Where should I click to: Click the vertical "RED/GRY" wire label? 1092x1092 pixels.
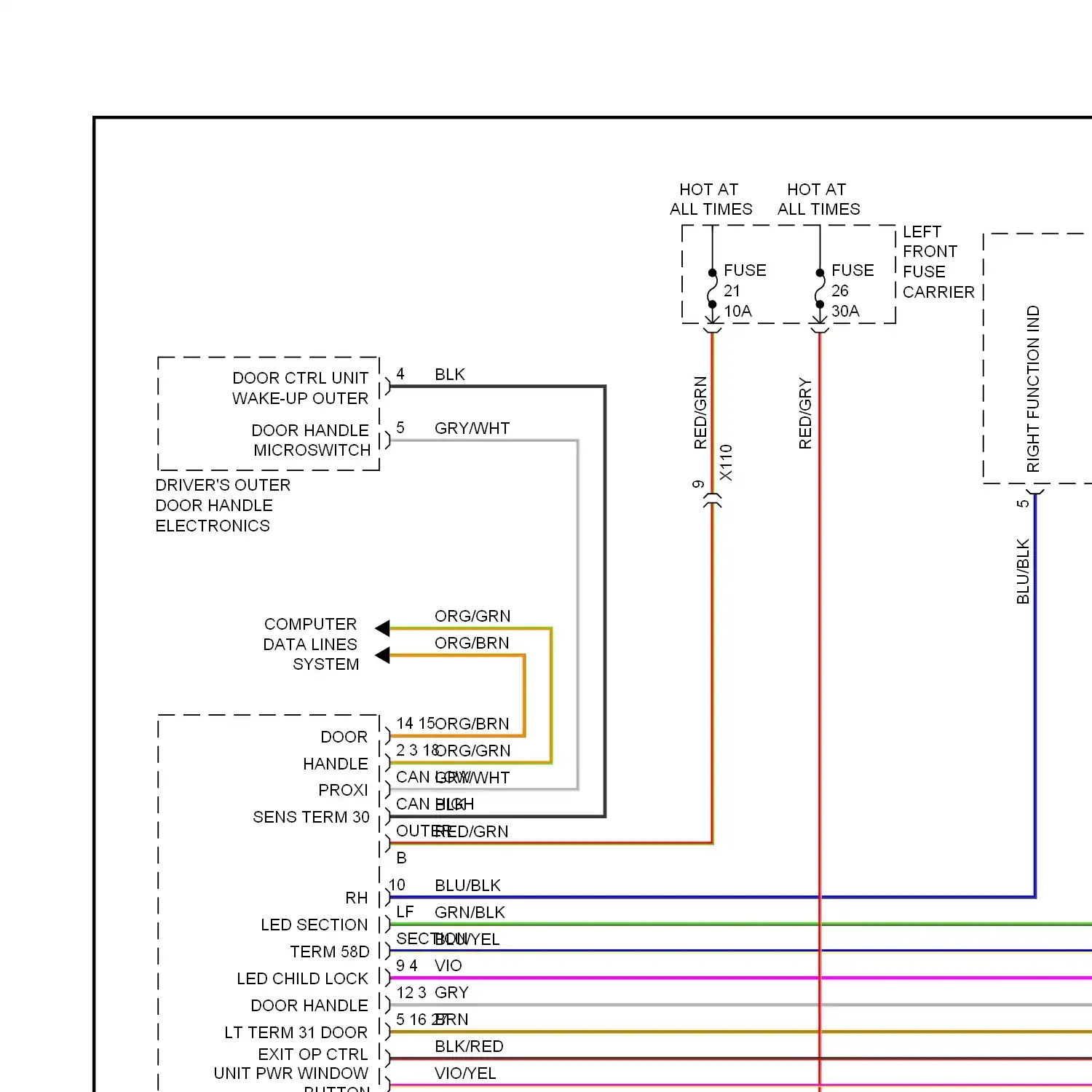(x=805, y=413)
